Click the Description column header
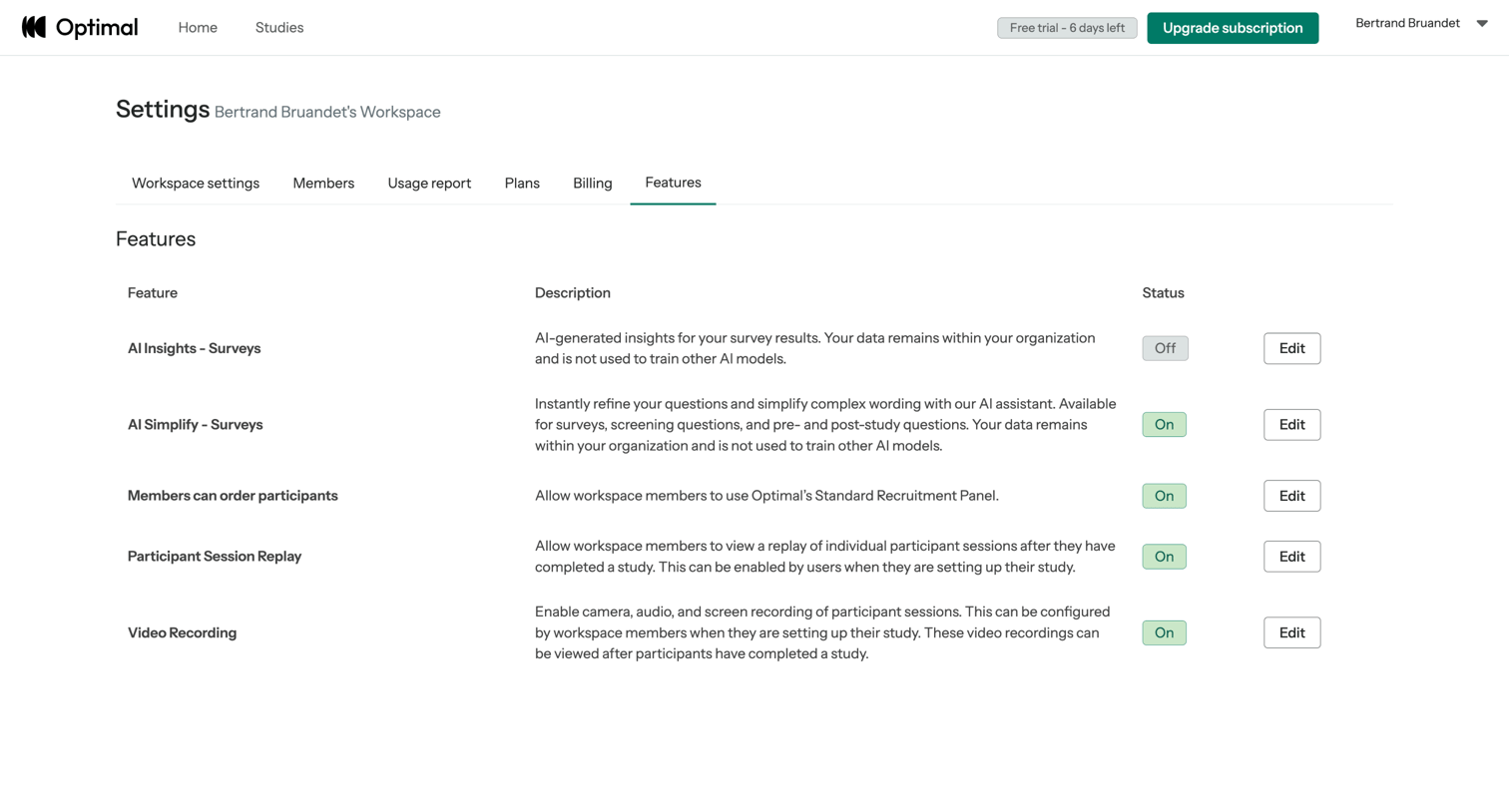Viewport: 1509px width, 812px height. tap(573, 293)
